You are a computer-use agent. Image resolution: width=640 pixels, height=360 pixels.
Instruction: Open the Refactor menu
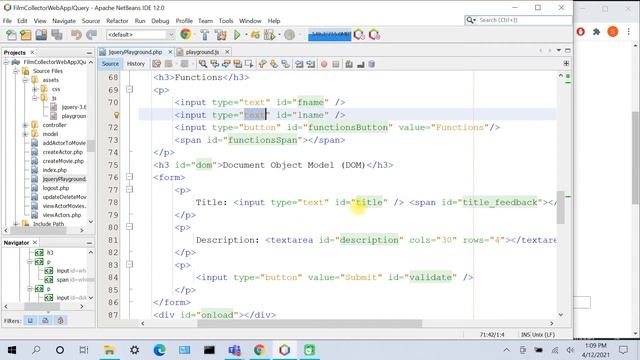coord(117,20)
